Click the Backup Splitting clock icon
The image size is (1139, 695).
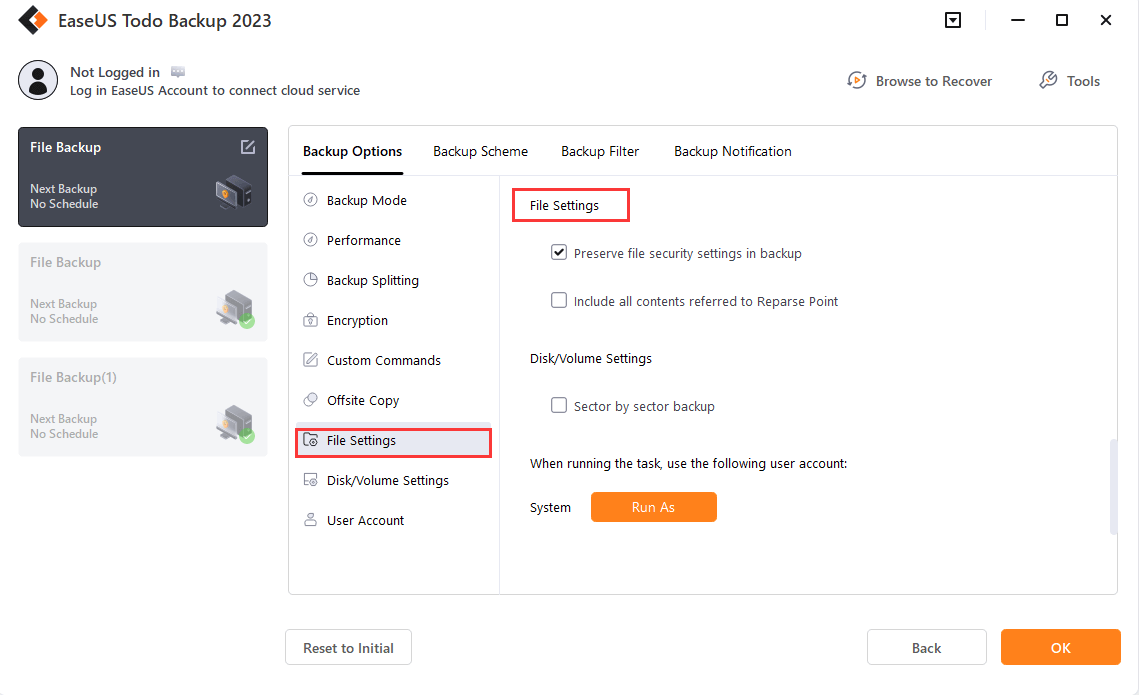pos(310,281)
